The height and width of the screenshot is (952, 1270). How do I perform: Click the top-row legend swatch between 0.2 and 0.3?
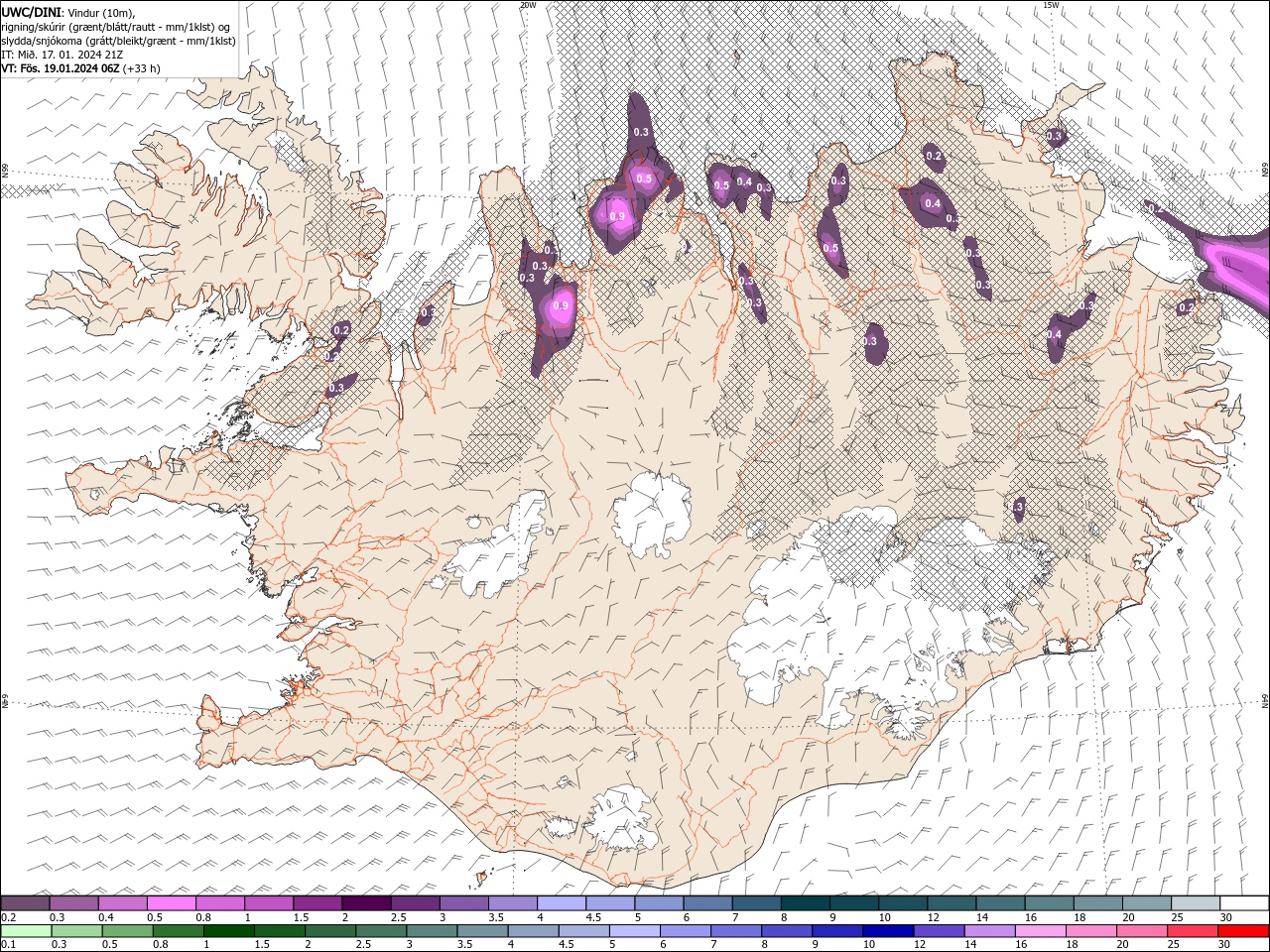coord(25,903)
